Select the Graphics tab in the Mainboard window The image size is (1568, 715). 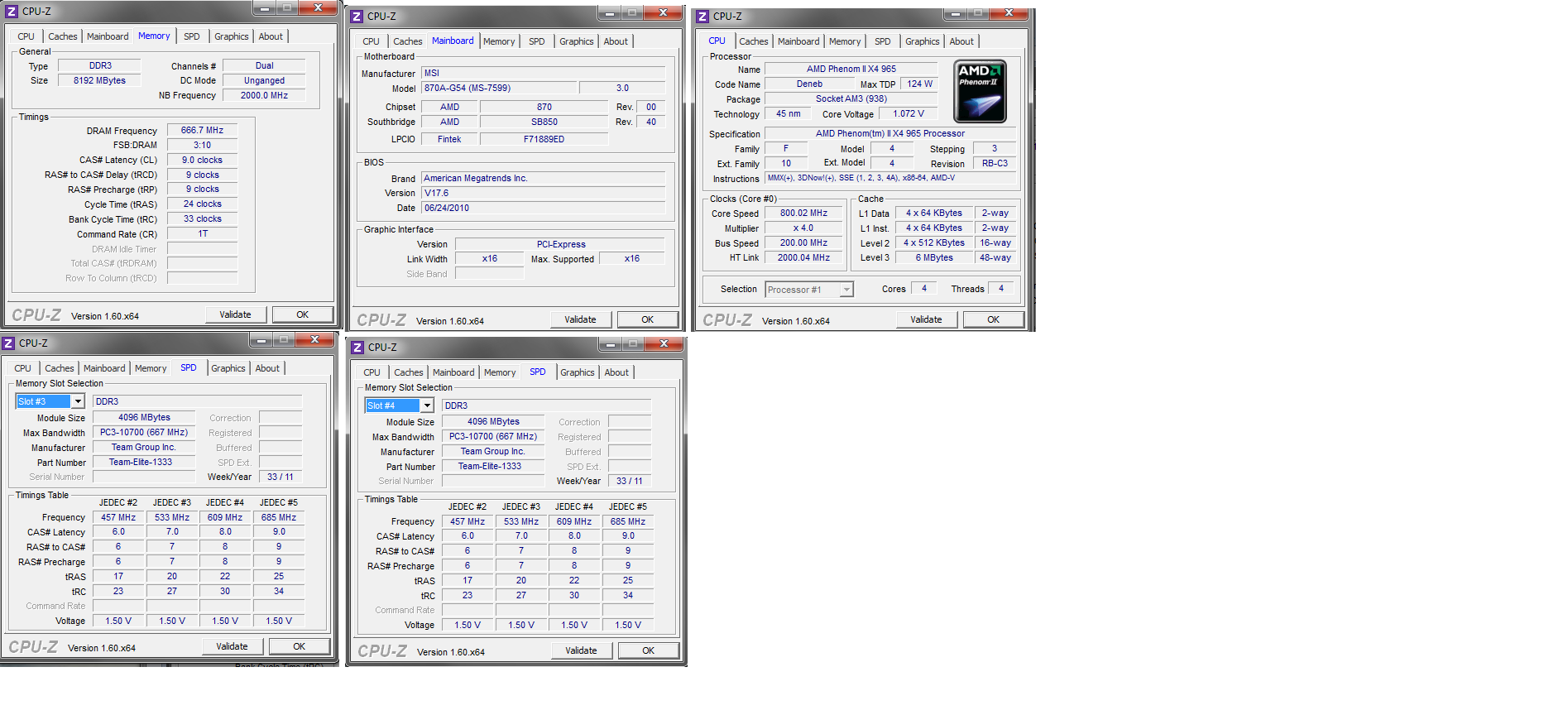pyautogui.click(x=577, y=41)
